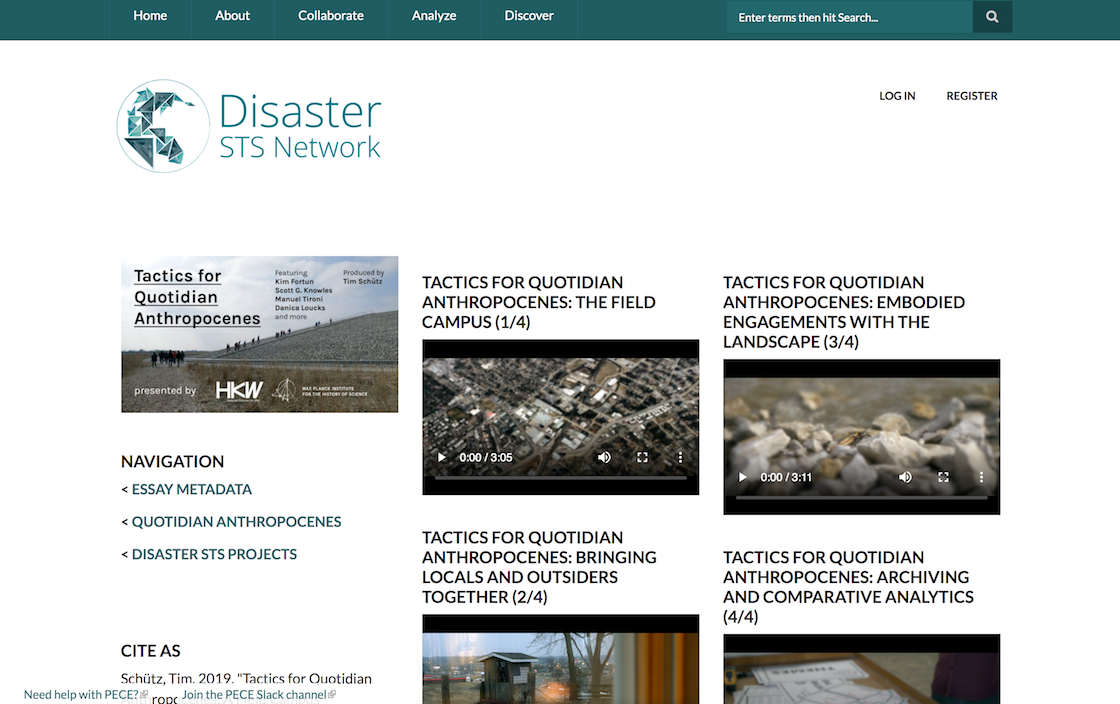Mute the Embodied Engagements video
Viewport: 1120px width, 704px height.
[x=905, y=477]
